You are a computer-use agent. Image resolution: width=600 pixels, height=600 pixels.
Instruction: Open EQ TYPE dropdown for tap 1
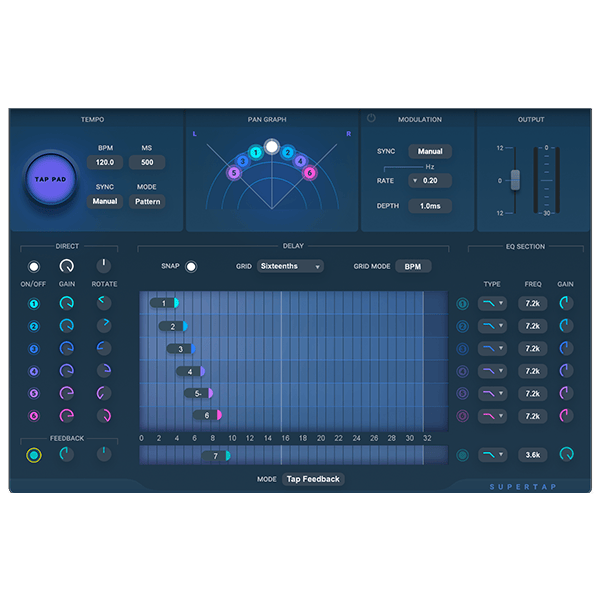pos(492,303)
